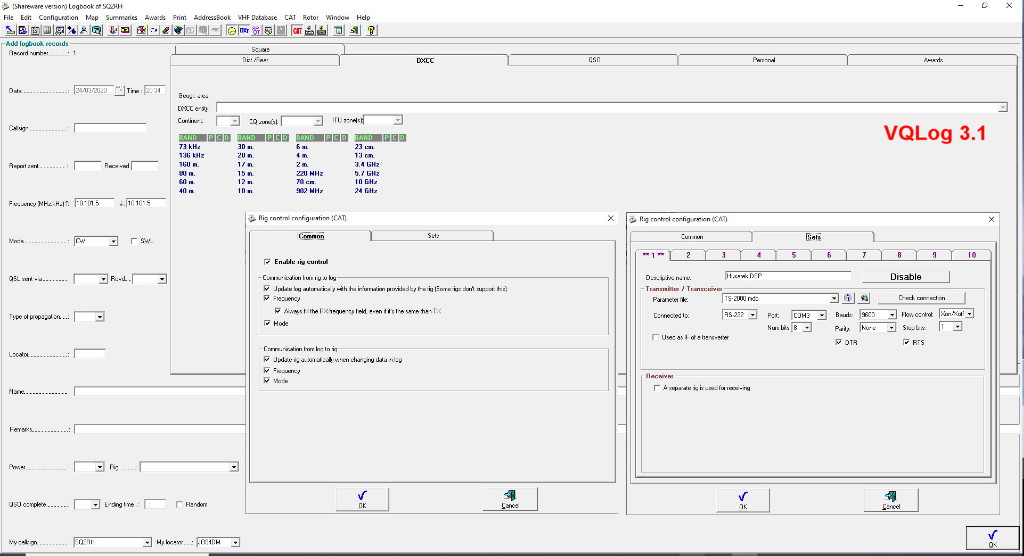Screen dimensions: 1024x556
Task: Click the yellow key icon in the toolbar
Action: tap(372, 30)
